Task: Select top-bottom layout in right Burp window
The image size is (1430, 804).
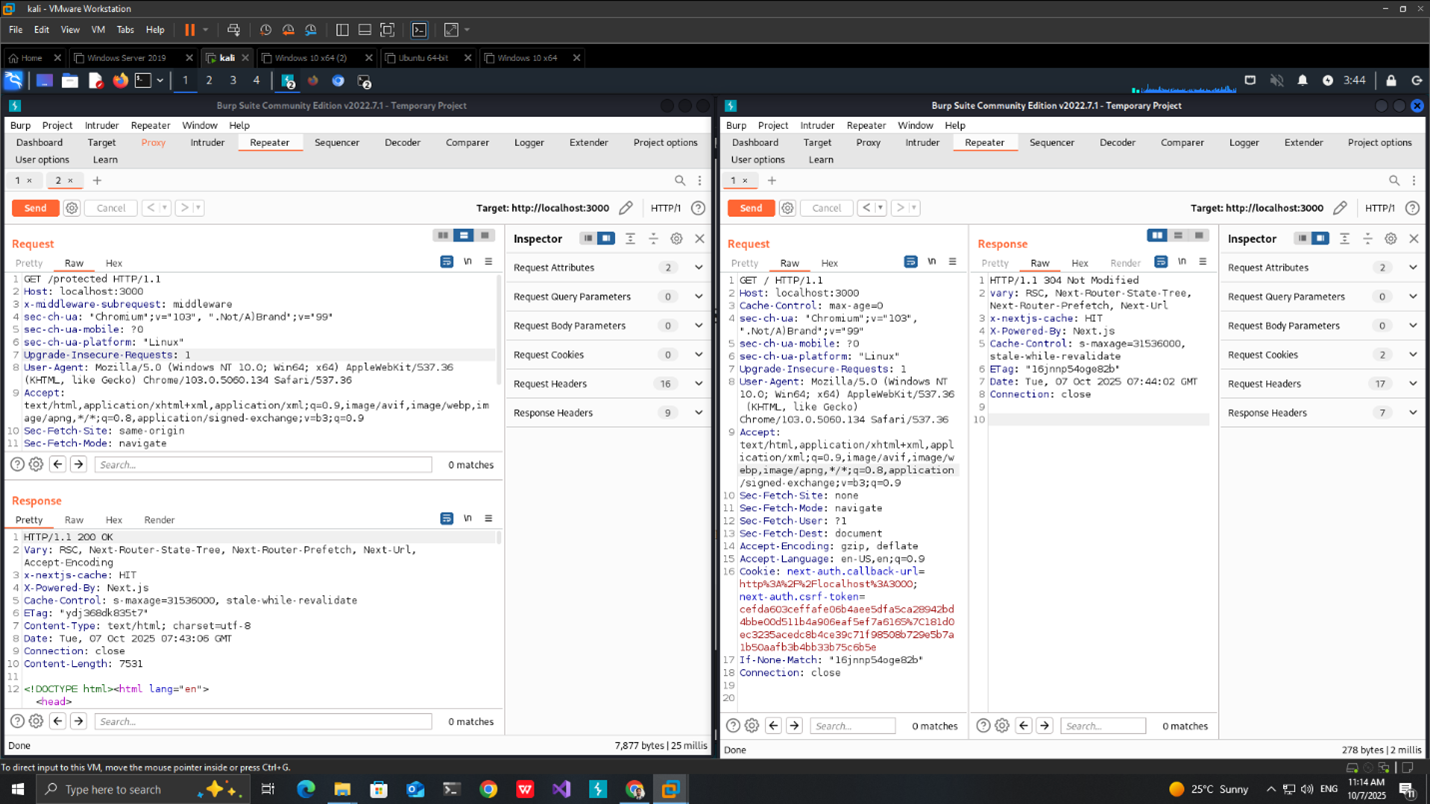Action: tap(1178, 236)
